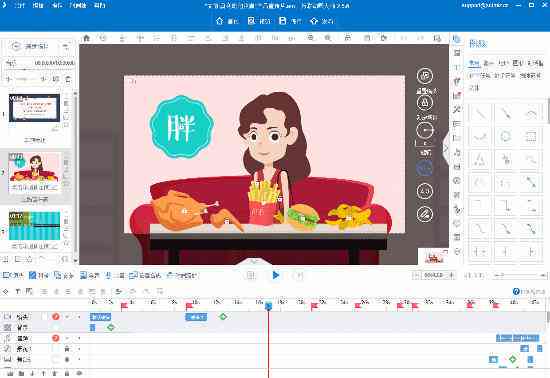Collapse the right panel with the side arrow handle

(446, 148)
